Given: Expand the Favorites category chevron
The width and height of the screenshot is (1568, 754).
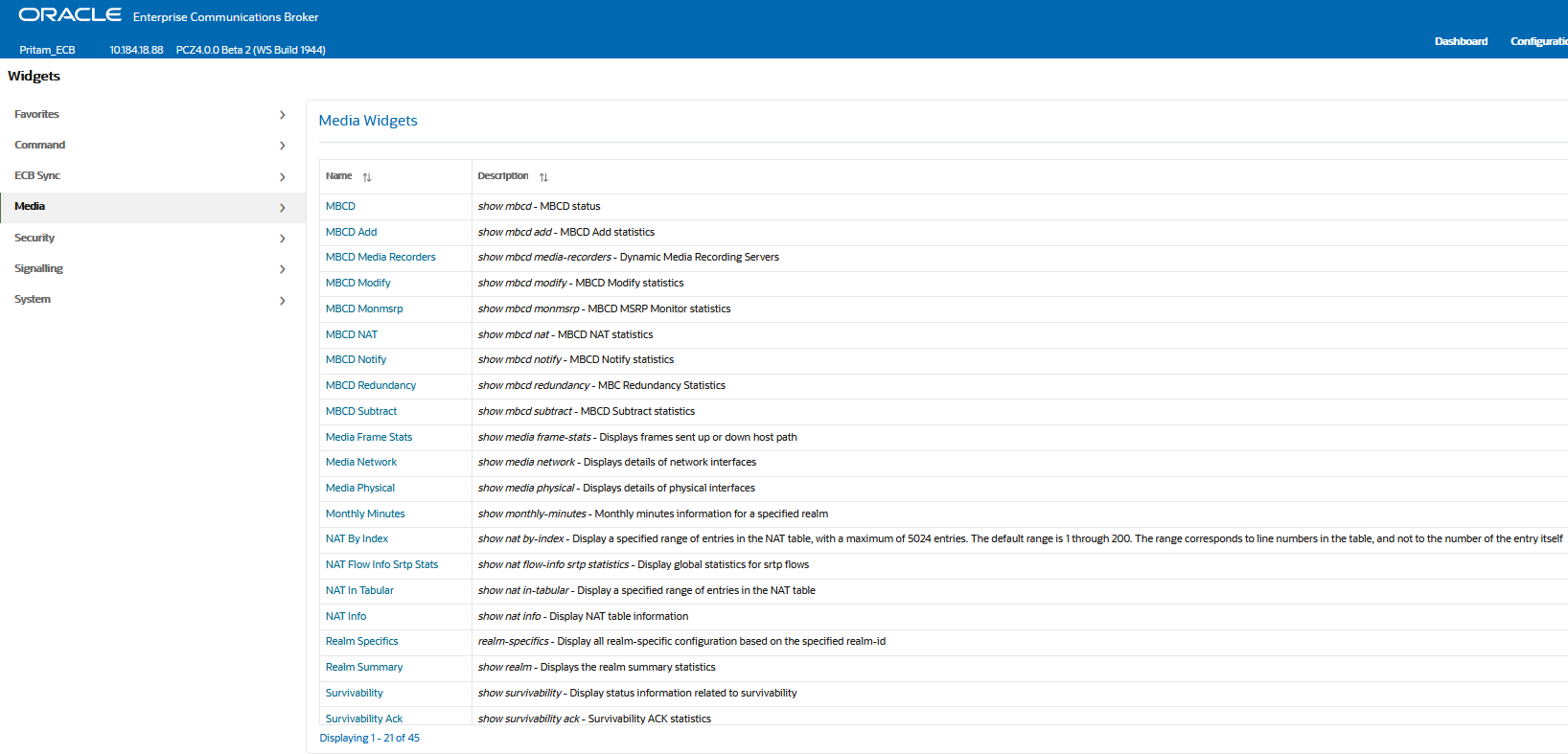Looking at the screenshot, I should 282,115.
